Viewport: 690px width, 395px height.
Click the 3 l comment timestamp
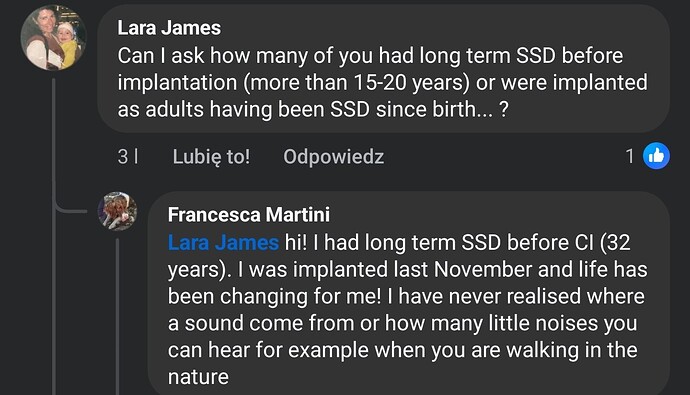[x=128, y=157]
